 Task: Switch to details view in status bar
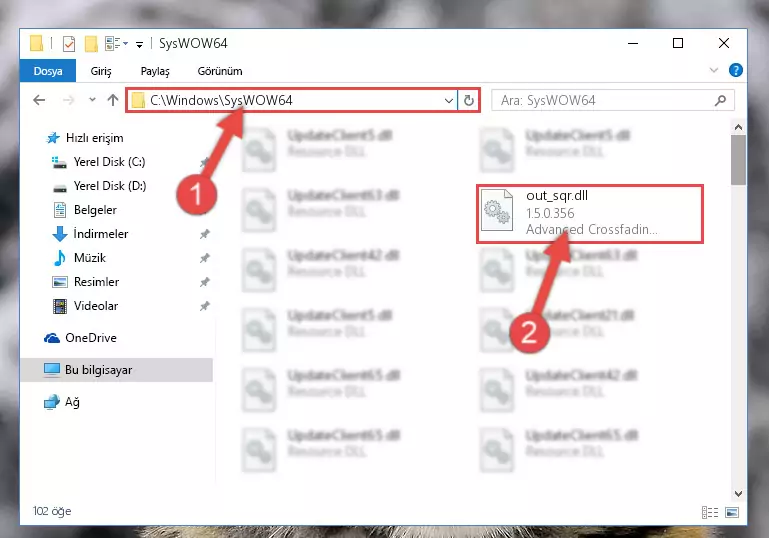[710, 512]
